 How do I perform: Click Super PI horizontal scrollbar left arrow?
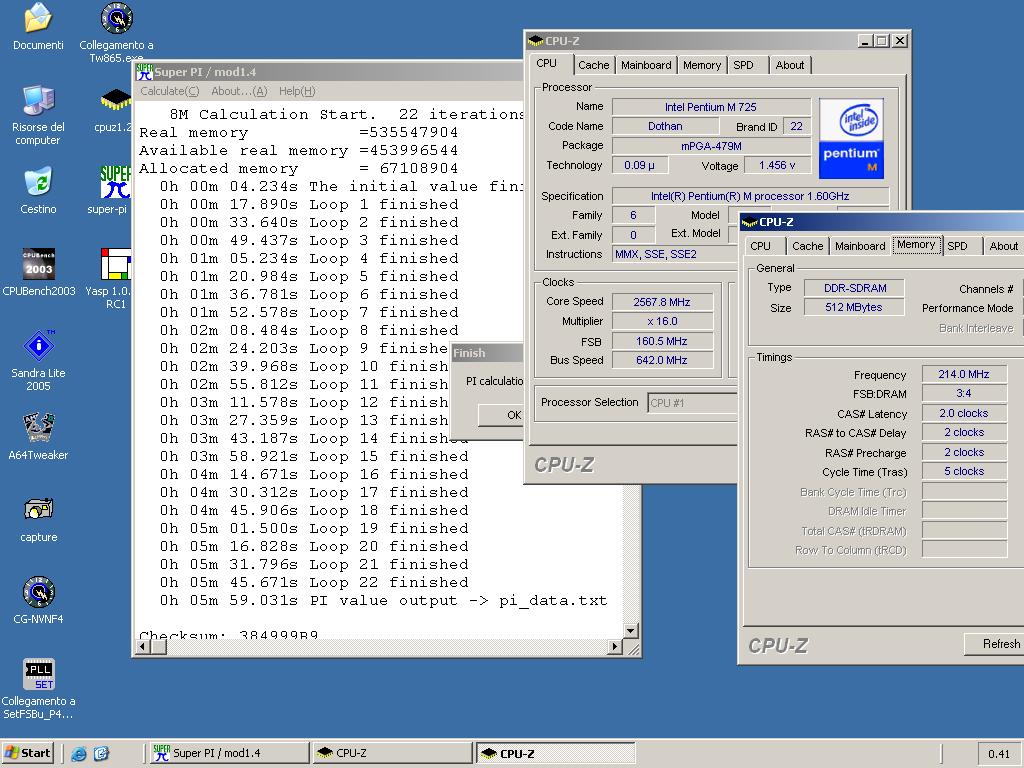(x=143, y=647)
